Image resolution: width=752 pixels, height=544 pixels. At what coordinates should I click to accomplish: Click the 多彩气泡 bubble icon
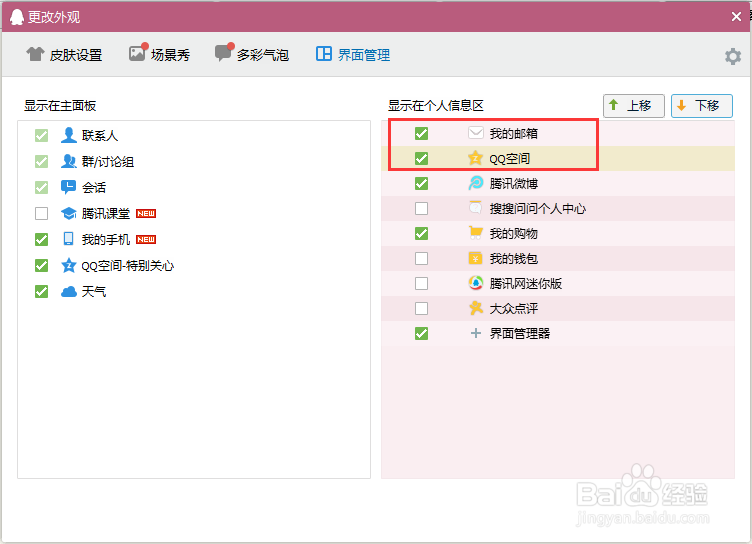(224, 52)
